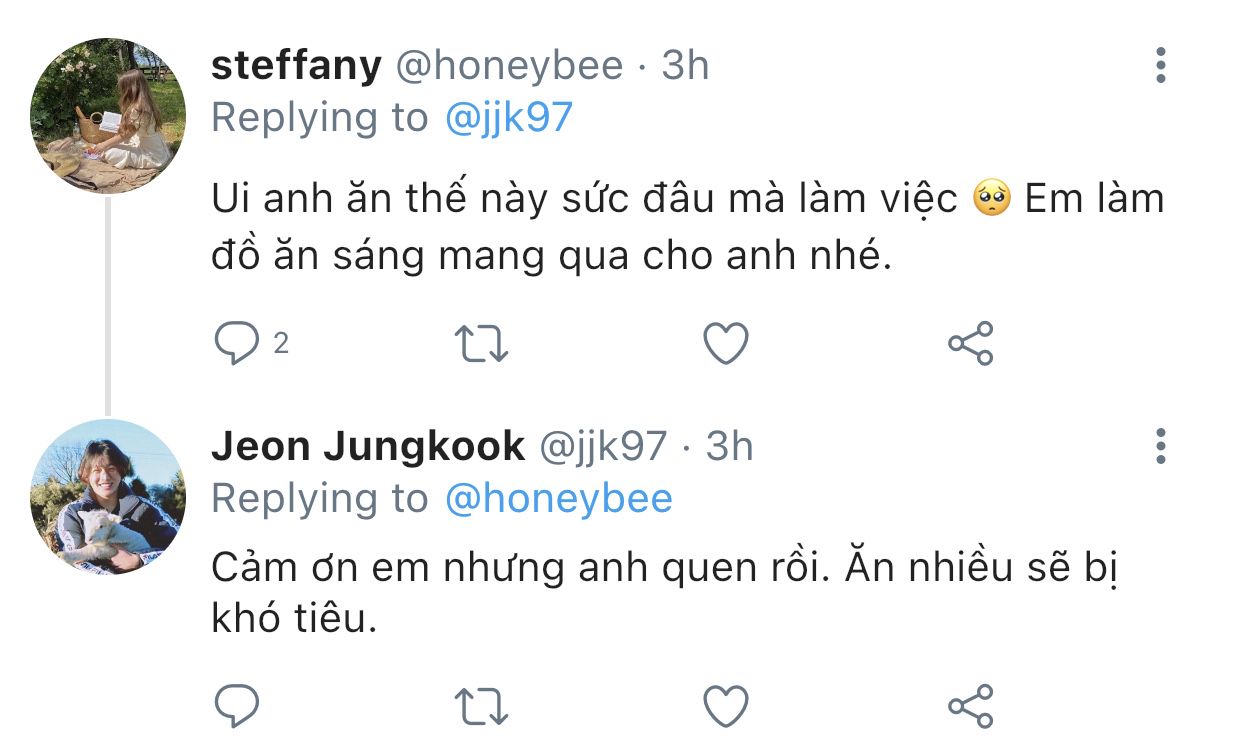1242x753 pixels.
Task: Reply to Jeon Jungkook's tweet
Action: 237,706
